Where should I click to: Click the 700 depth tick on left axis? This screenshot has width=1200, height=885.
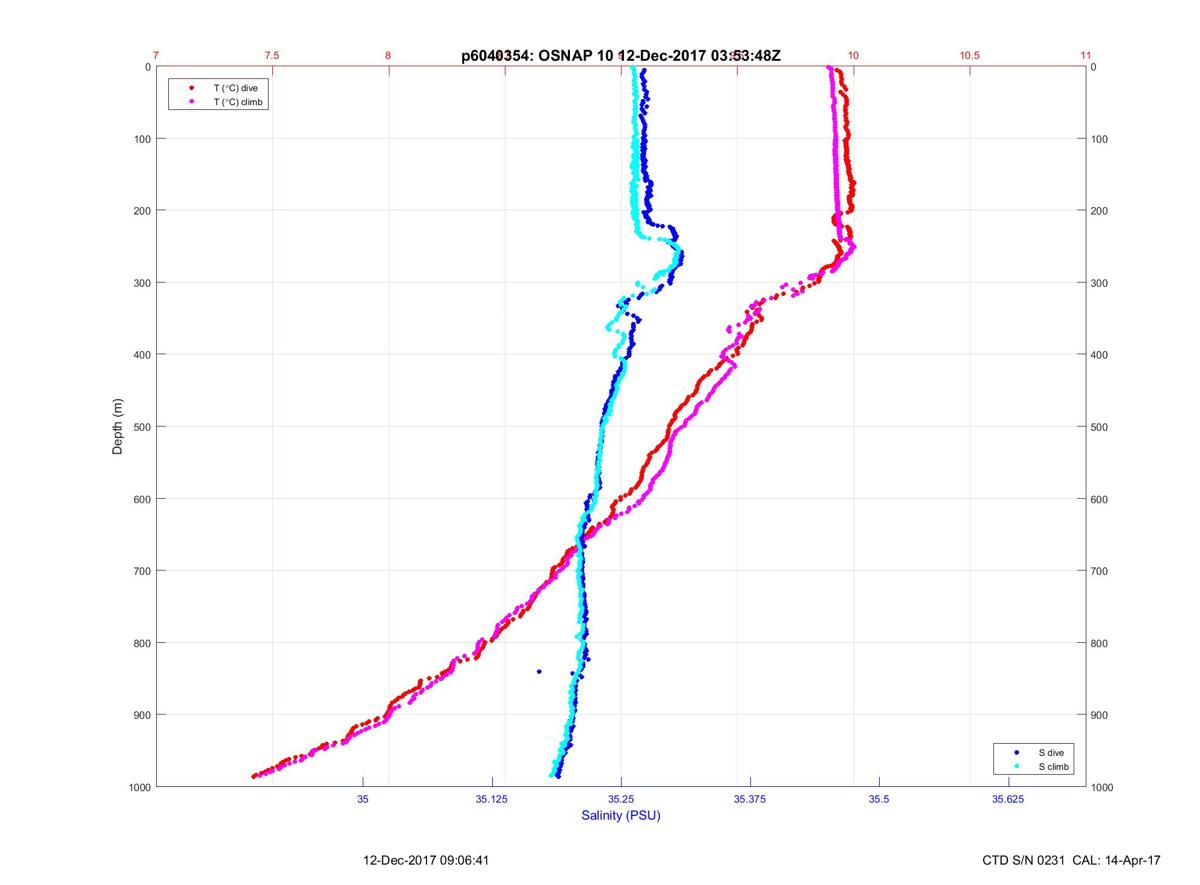[x=140, y=571]
